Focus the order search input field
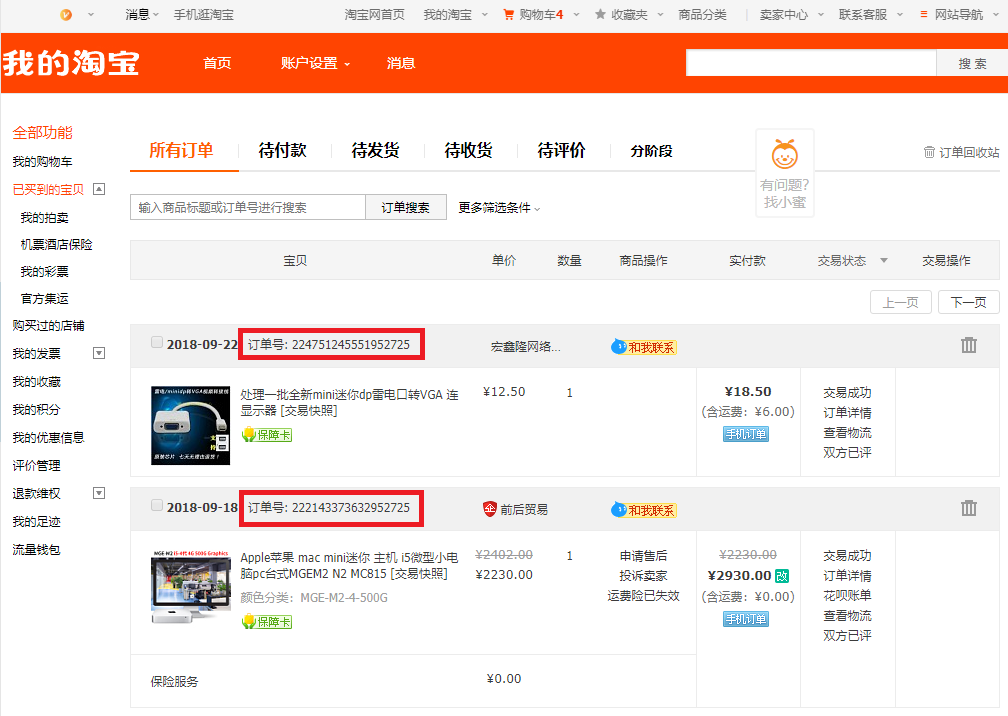Screen dimensions: 1008x716 (248, 208)
